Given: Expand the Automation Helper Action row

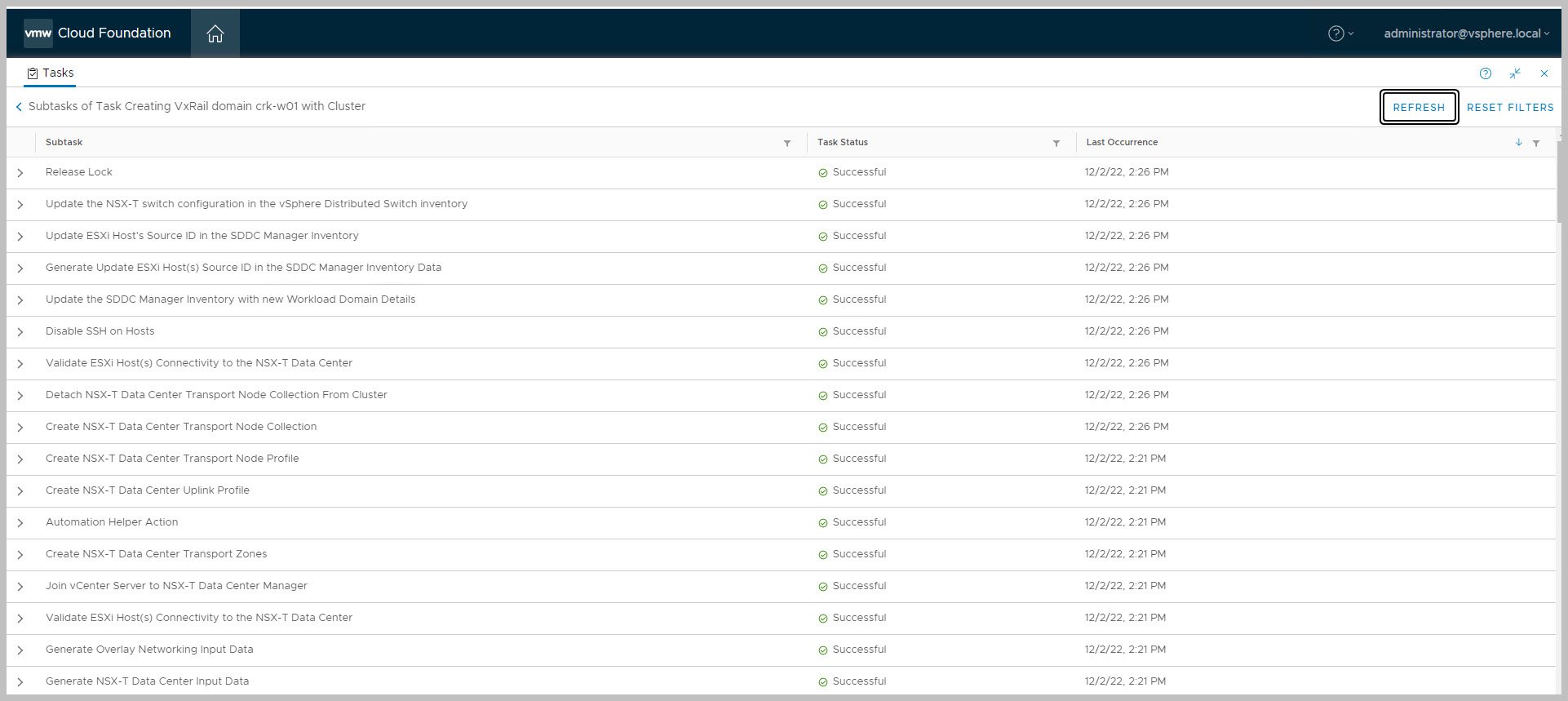Looking at the screenshot, I should click(x=20, y=523).
